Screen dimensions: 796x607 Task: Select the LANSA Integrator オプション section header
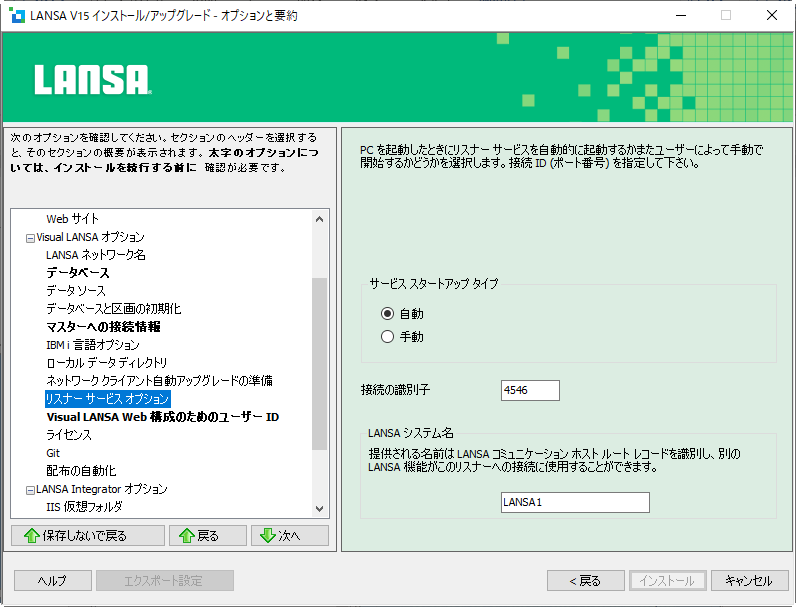pos(102,489)
